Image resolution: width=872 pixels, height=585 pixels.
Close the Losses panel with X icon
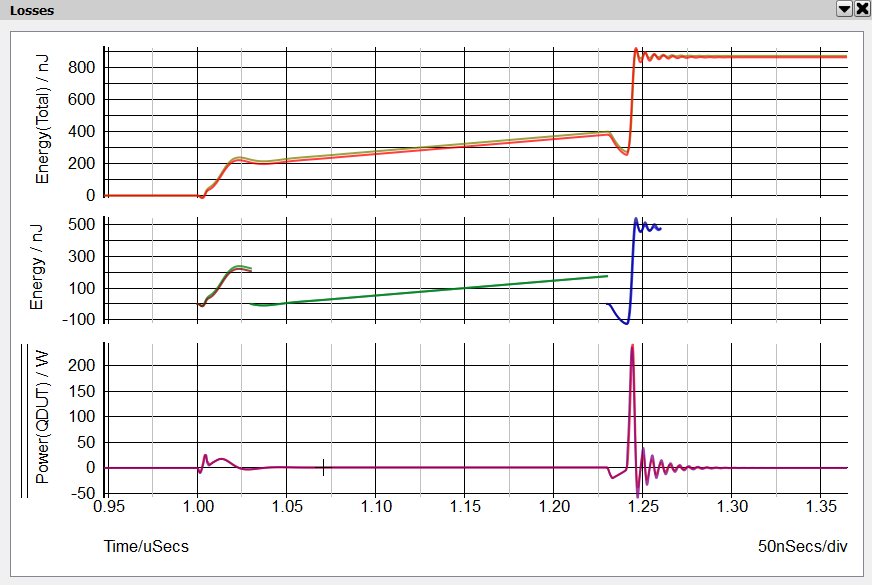click(x=861, y=9)
